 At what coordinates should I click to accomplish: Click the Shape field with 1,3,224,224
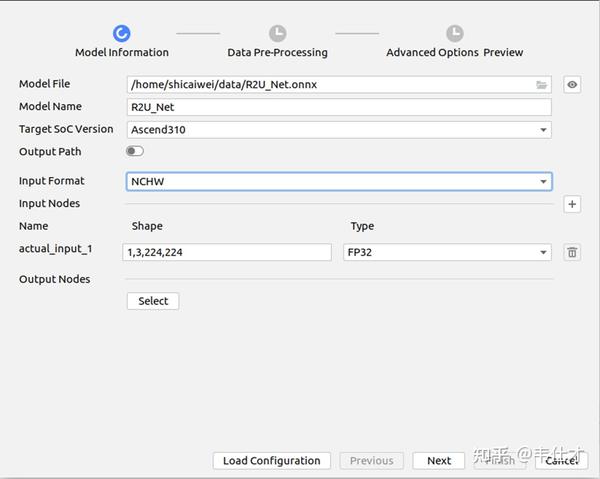point(229,253)
